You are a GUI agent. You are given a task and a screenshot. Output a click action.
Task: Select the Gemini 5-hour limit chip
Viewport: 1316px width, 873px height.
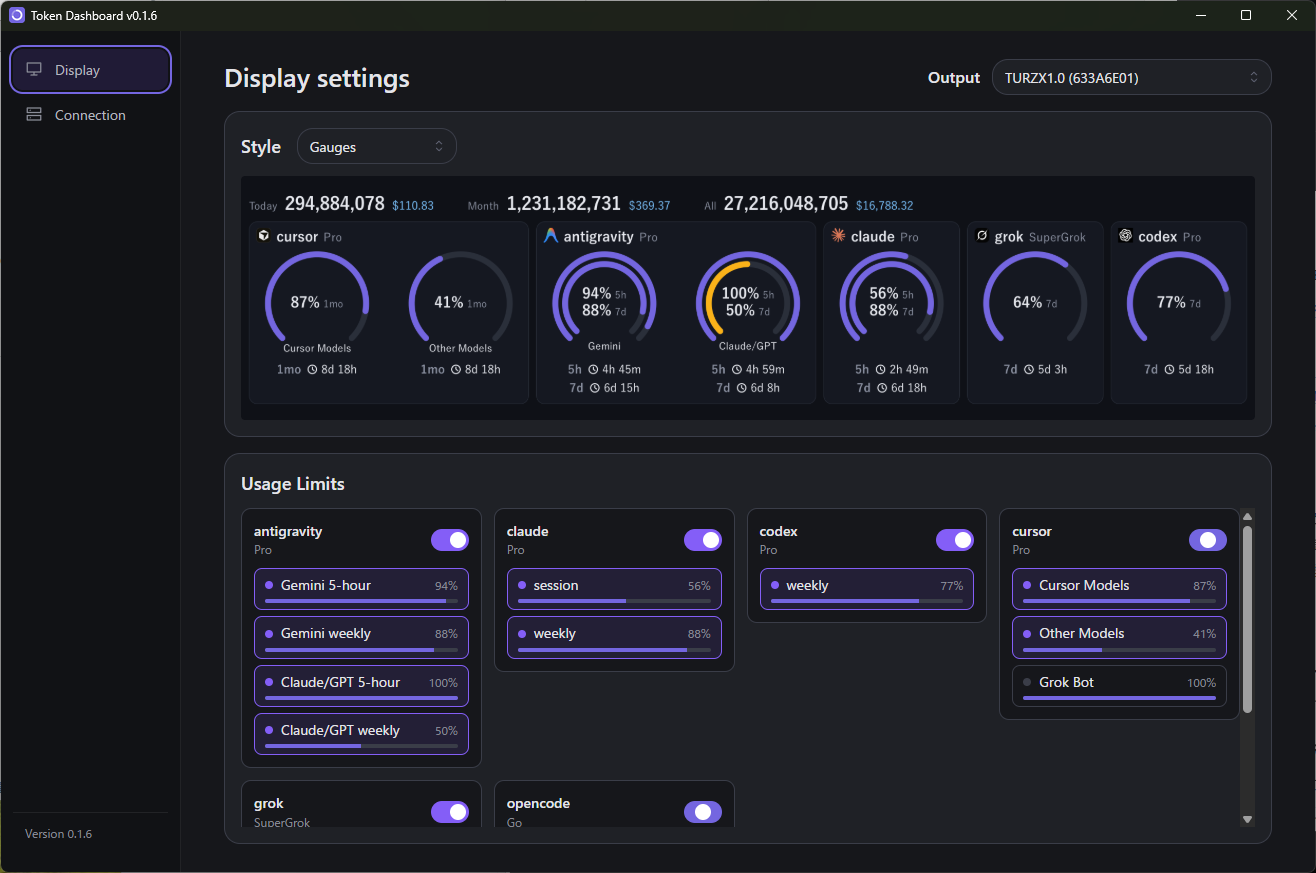(x=361, y=589)
